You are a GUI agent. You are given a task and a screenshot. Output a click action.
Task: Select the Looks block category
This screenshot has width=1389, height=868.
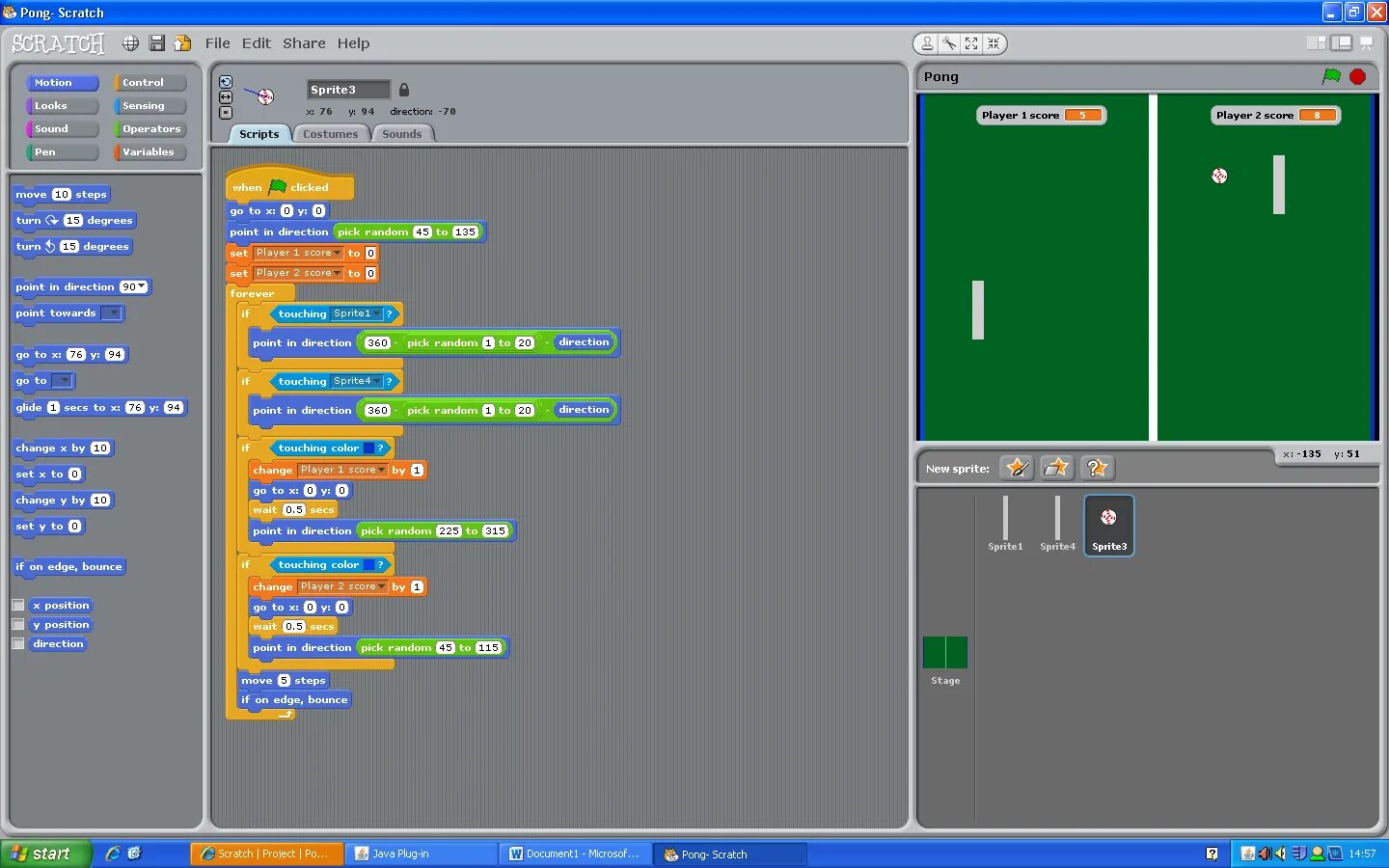(x=62, y=106)
